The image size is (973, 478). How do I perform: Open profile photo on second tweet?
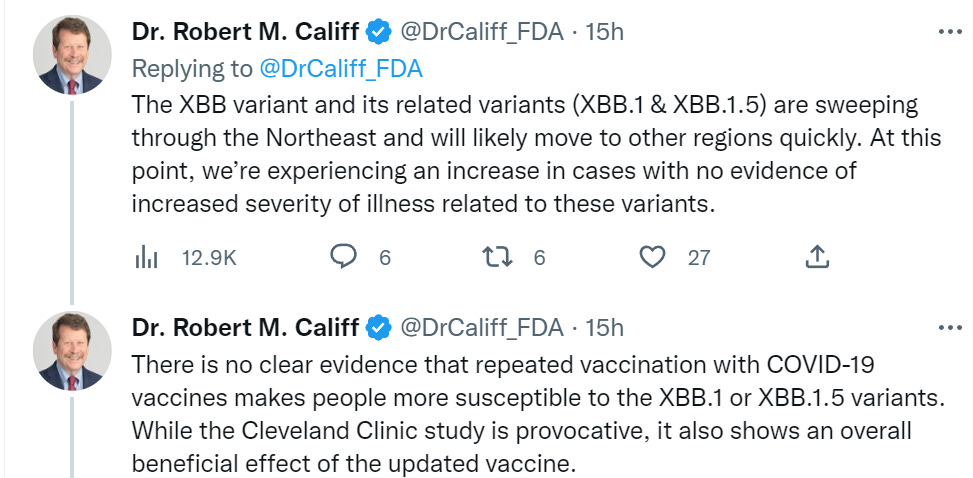pyautogui.click(x=71, y=351)
